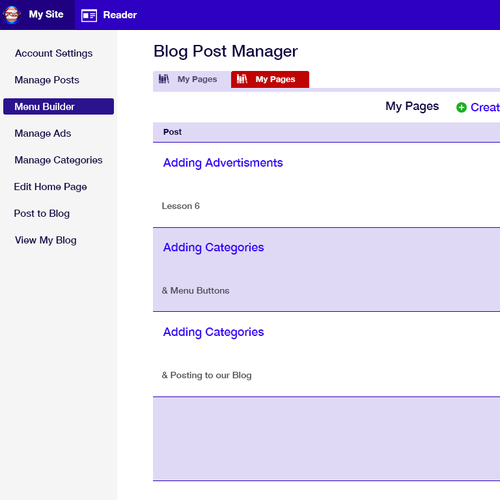Click the site logo avatar icon

(x=12, y=15)
